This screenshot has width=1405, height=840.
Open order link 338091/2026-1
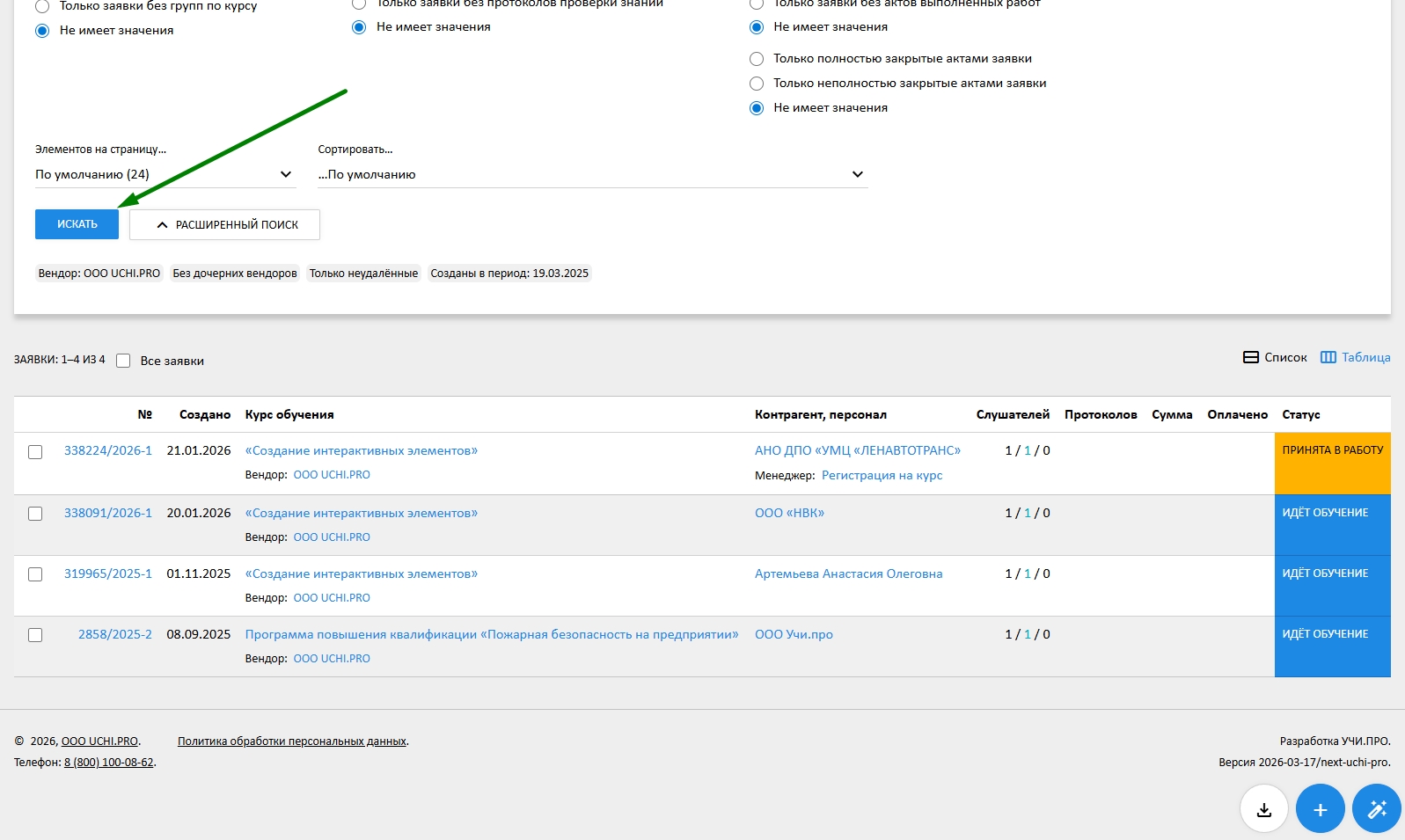tap(107, 513)
